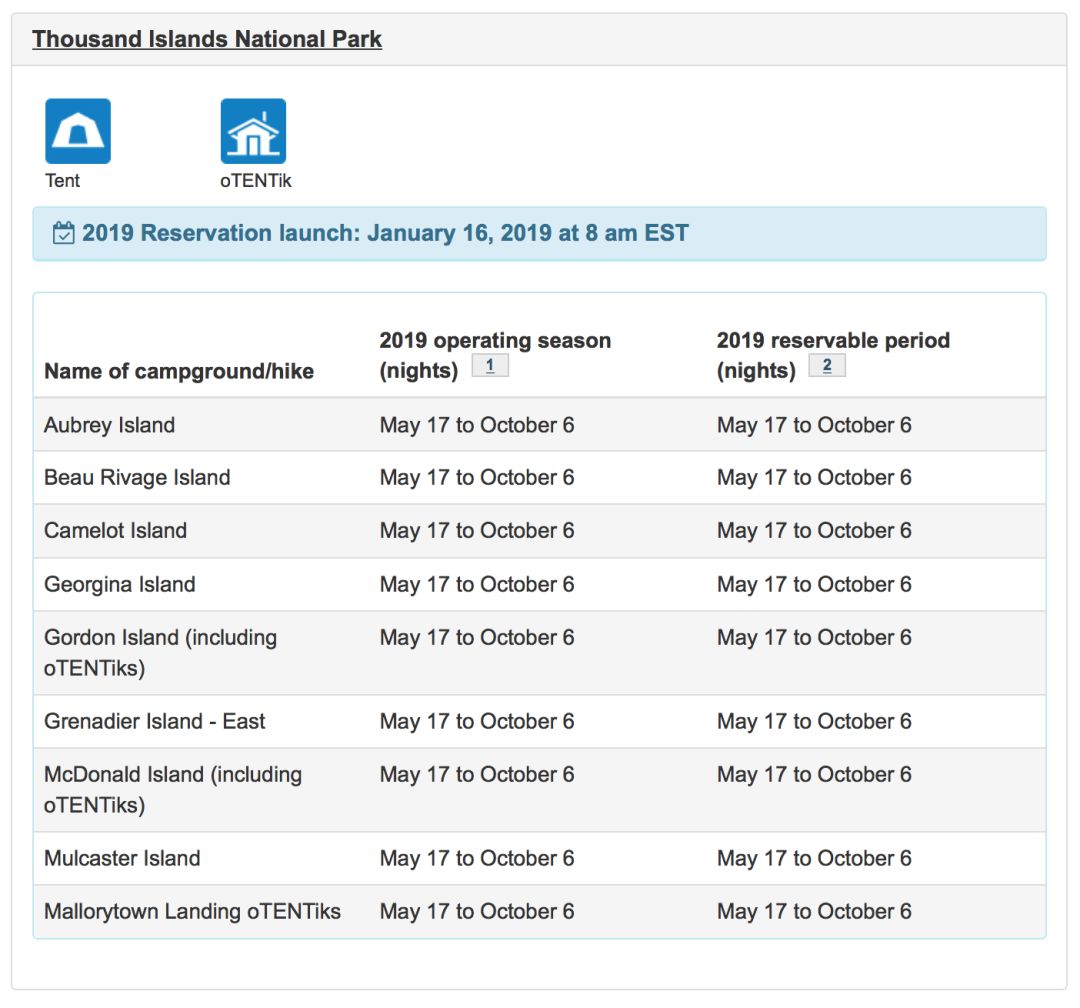Click McDonald Island's reservable period dates
Screen dimensions: 1080x1008
[x=814, y=774]
